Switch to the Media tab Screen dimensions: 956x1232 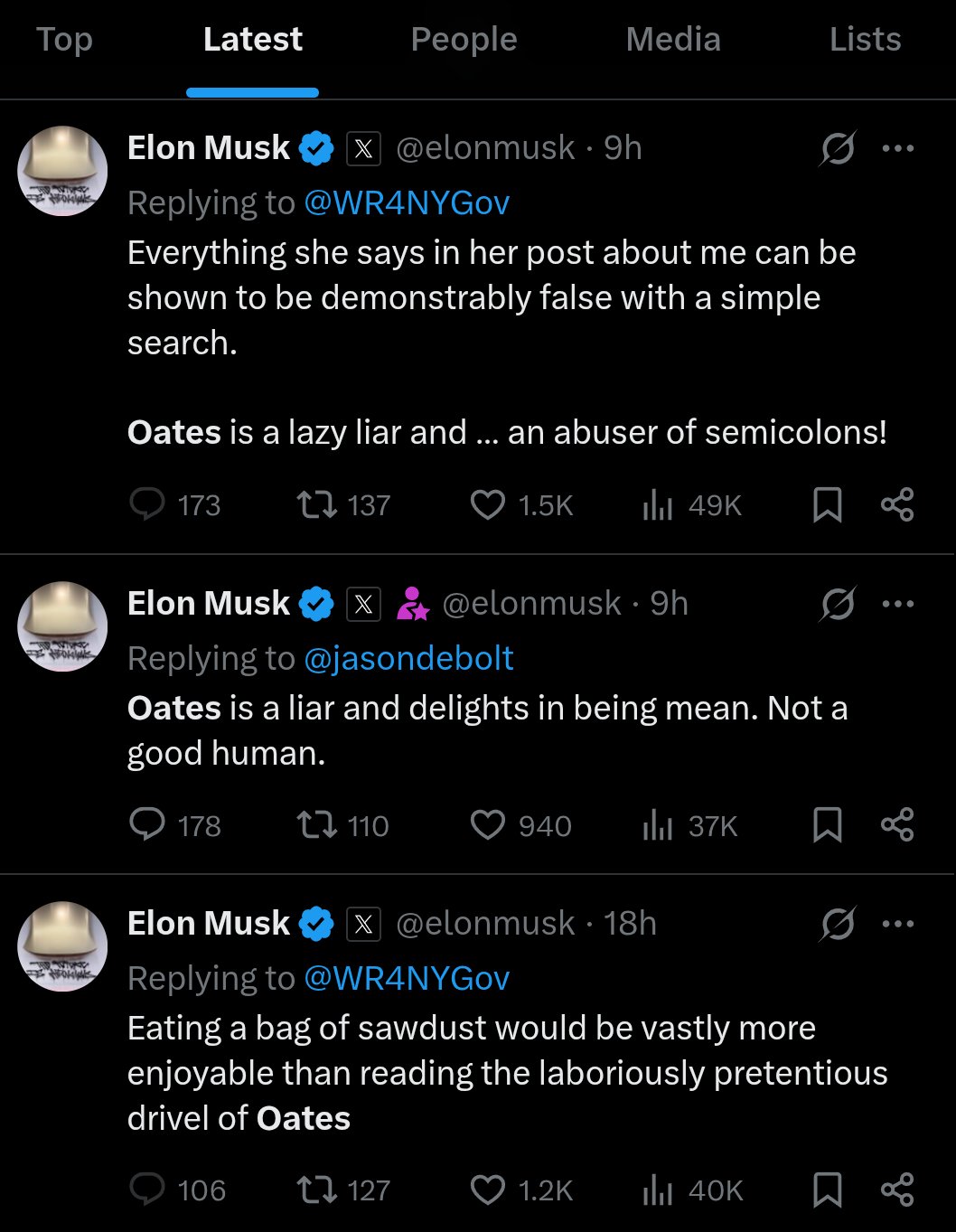(673, 40)
